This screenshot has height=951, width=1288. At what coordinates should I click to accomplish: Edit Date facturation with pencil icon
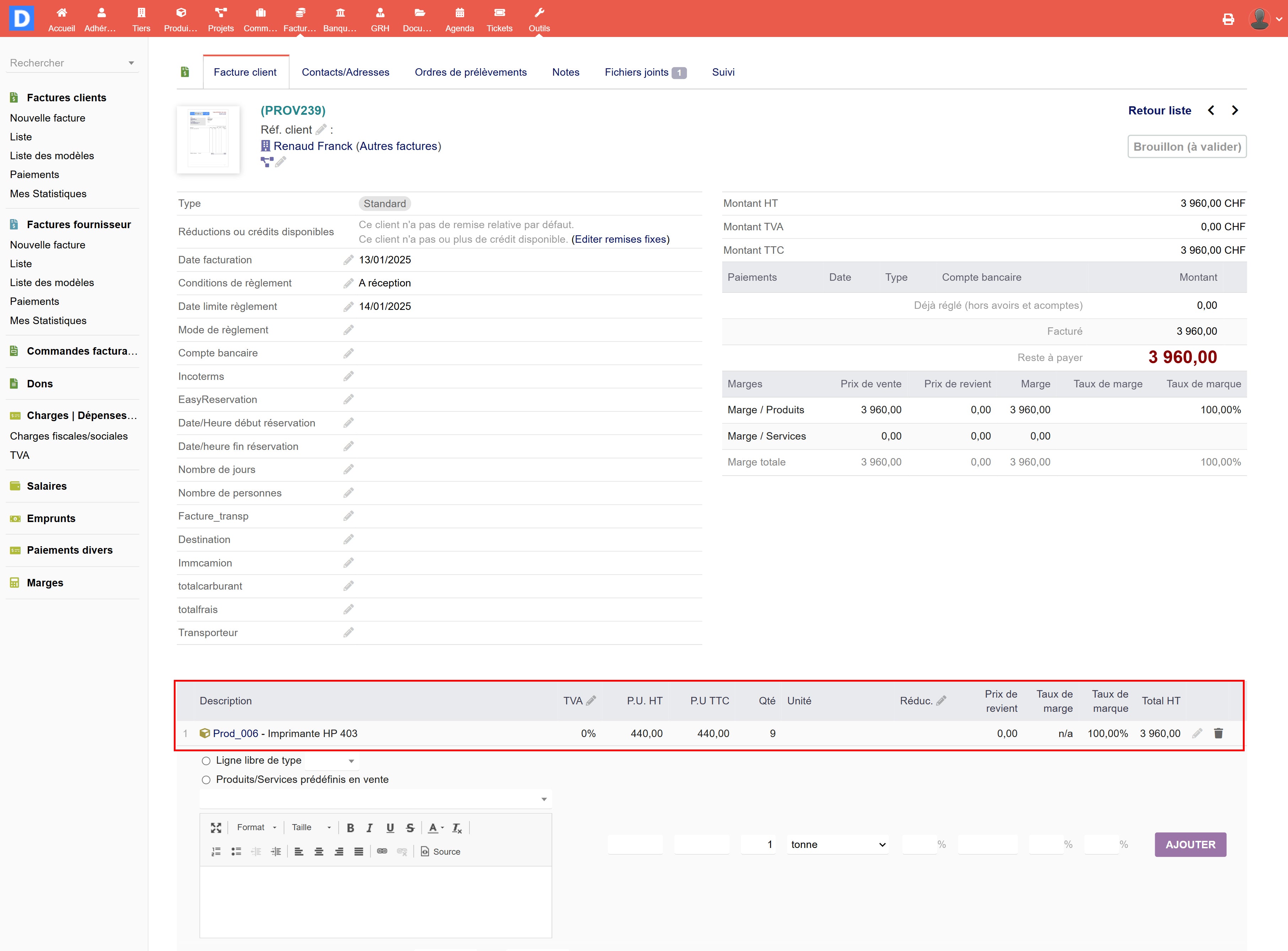coord(348,260)
